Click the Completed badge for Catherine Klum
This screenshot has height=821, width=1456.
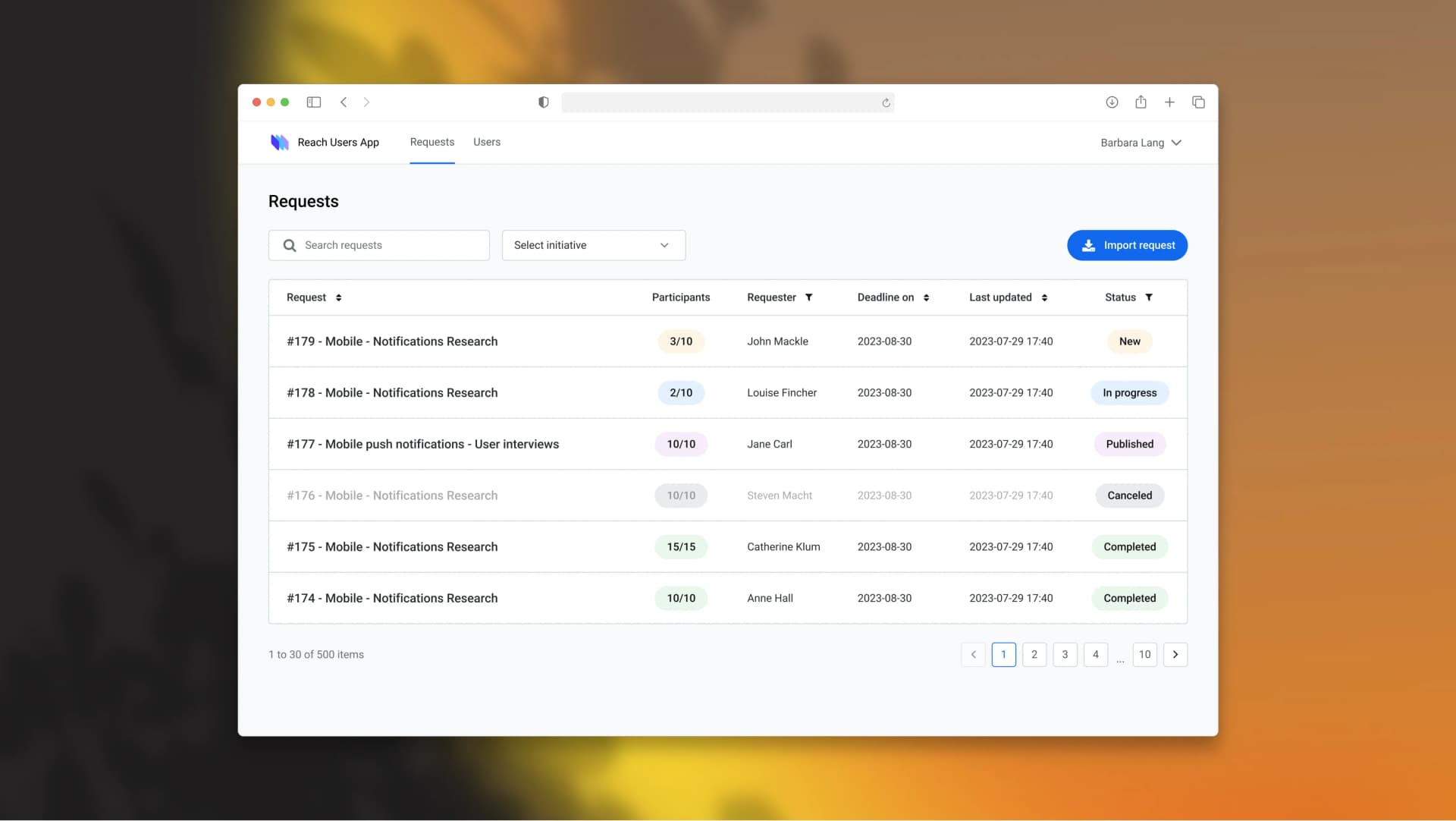coord(1130,547)
